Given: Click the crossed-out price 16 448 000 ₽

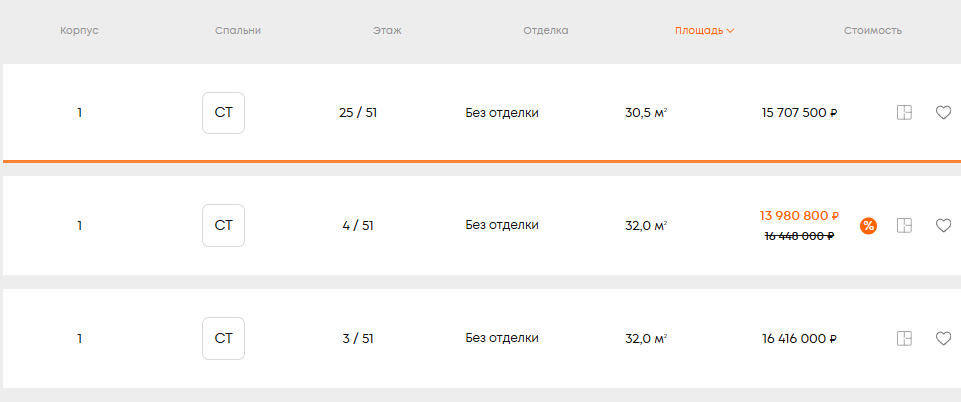Looking at the screenshot, I should click(x=799, y=236).
